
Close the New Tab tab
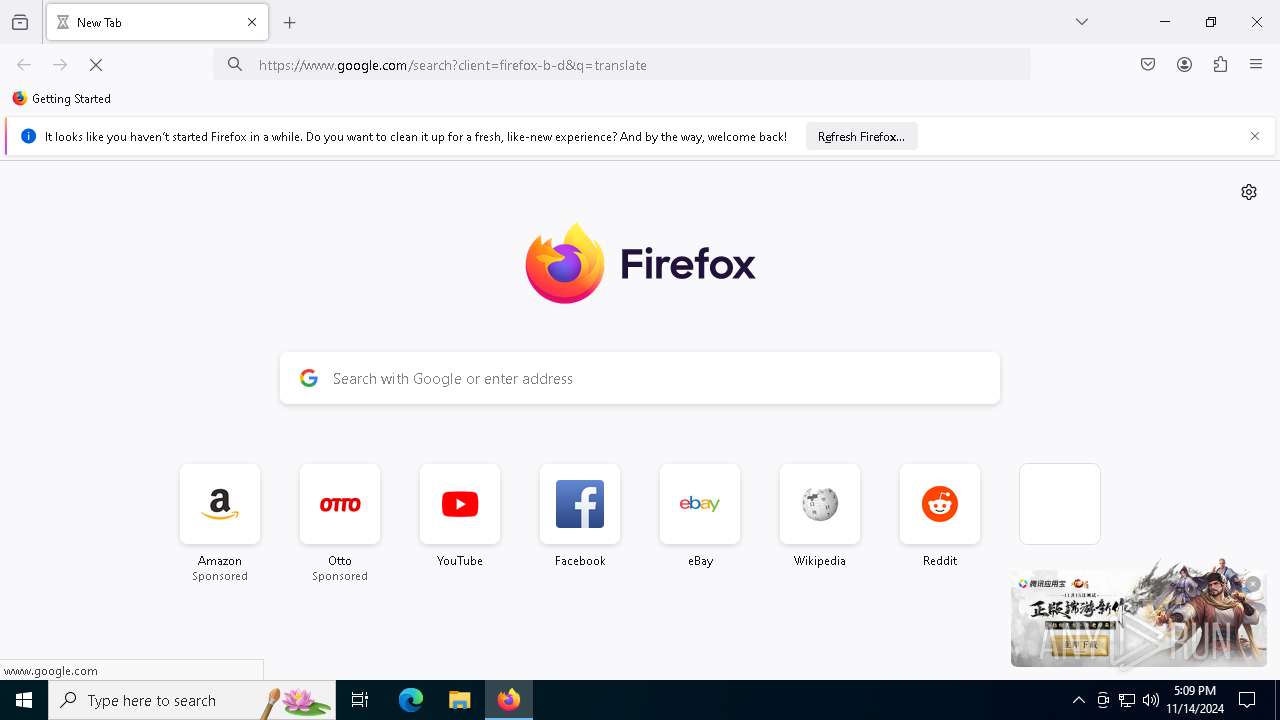[252, 22]
